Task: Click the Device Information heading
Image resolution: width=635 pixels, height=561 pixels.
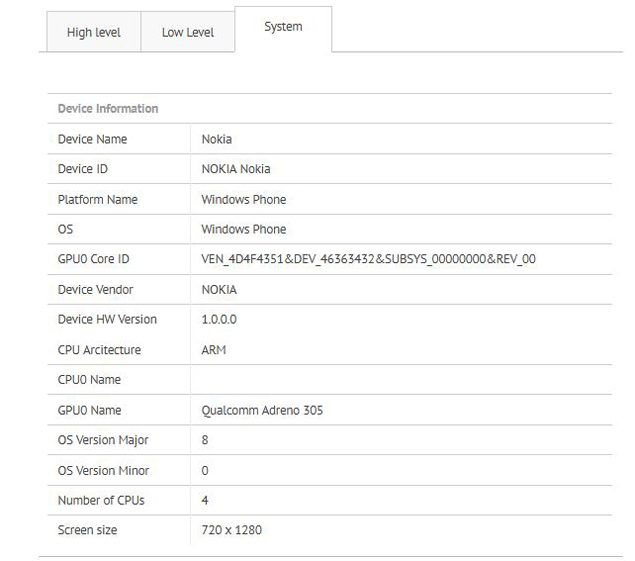Action: (108, 109)
